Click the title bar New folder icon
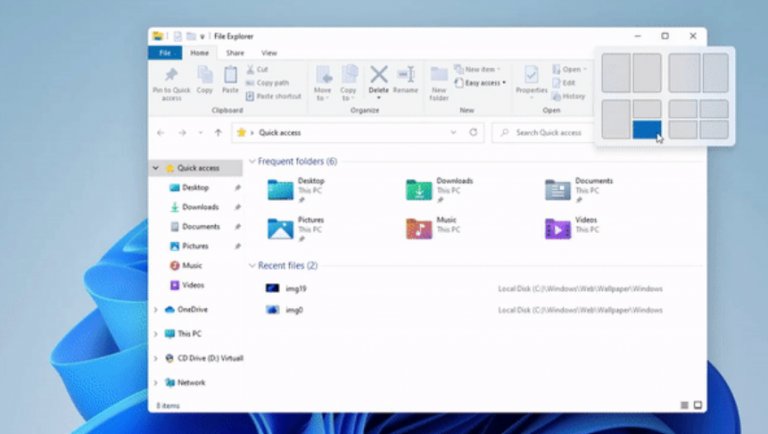This screenshot has width=768, height=434. pyautogui.click(x=191, y=36)
